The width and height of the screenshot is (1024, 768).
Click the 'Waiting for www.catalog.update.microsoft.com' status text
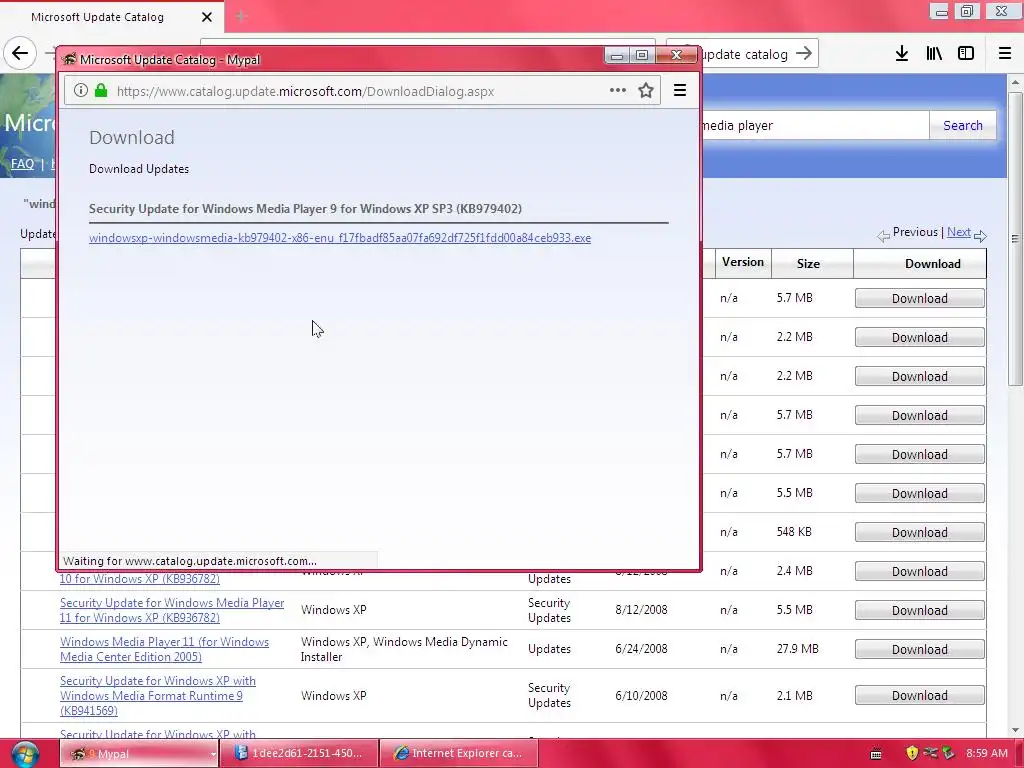tap(189, 561)
